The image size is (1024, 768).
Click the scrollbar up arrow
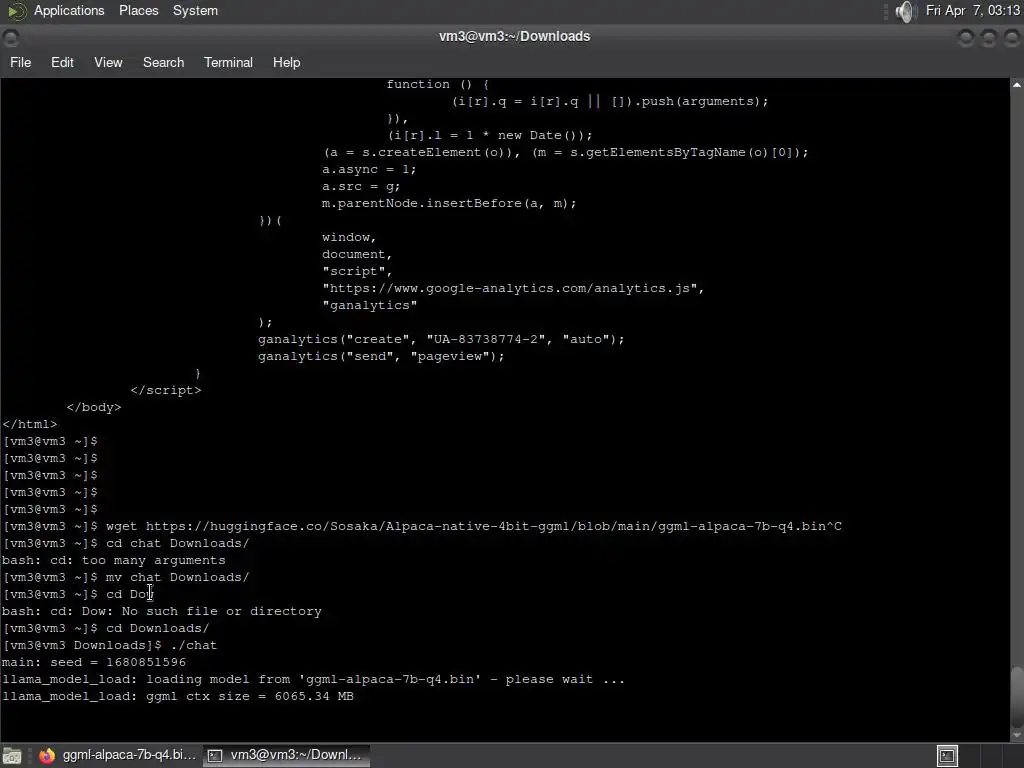click(x=1017, y=85)
